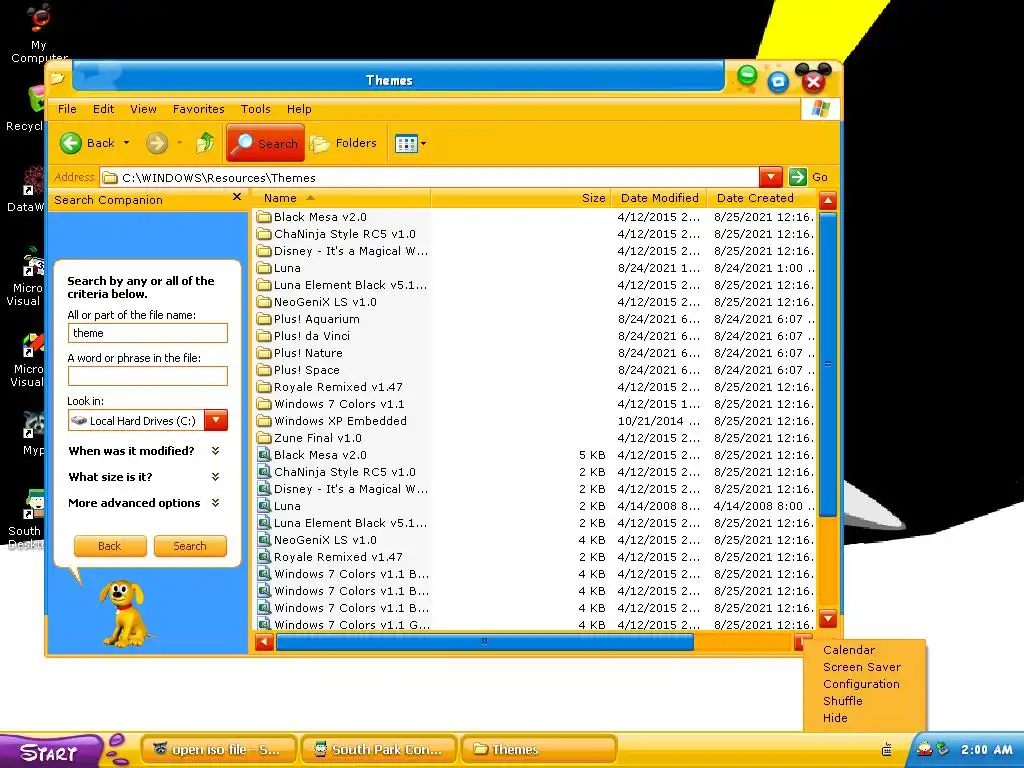
Task: Click the Search button in Search Companion
Action: pos(190,546)
